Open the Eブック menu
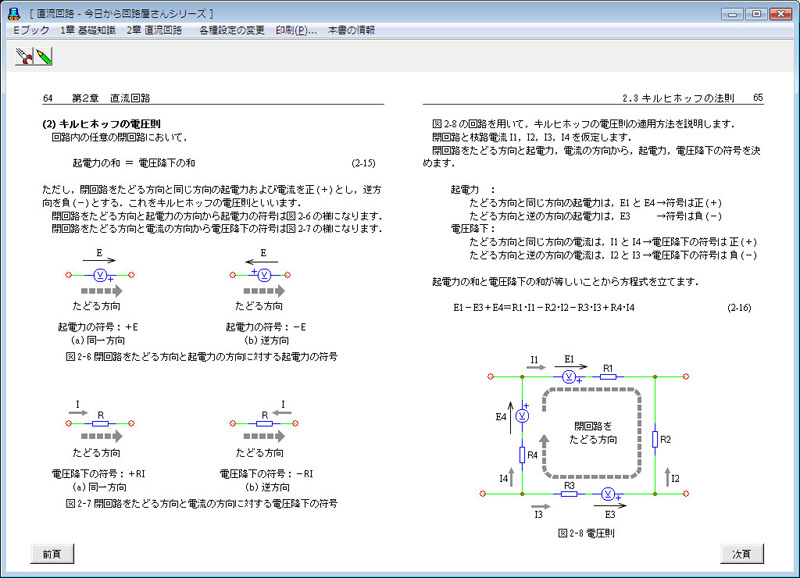800x578 pixels. pos(31,31)
